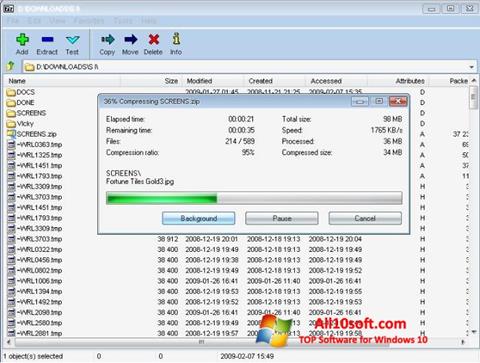The width and height of the screenshot is (480, 363).
Task: Pause the compression process
Action: coord(282,218)
